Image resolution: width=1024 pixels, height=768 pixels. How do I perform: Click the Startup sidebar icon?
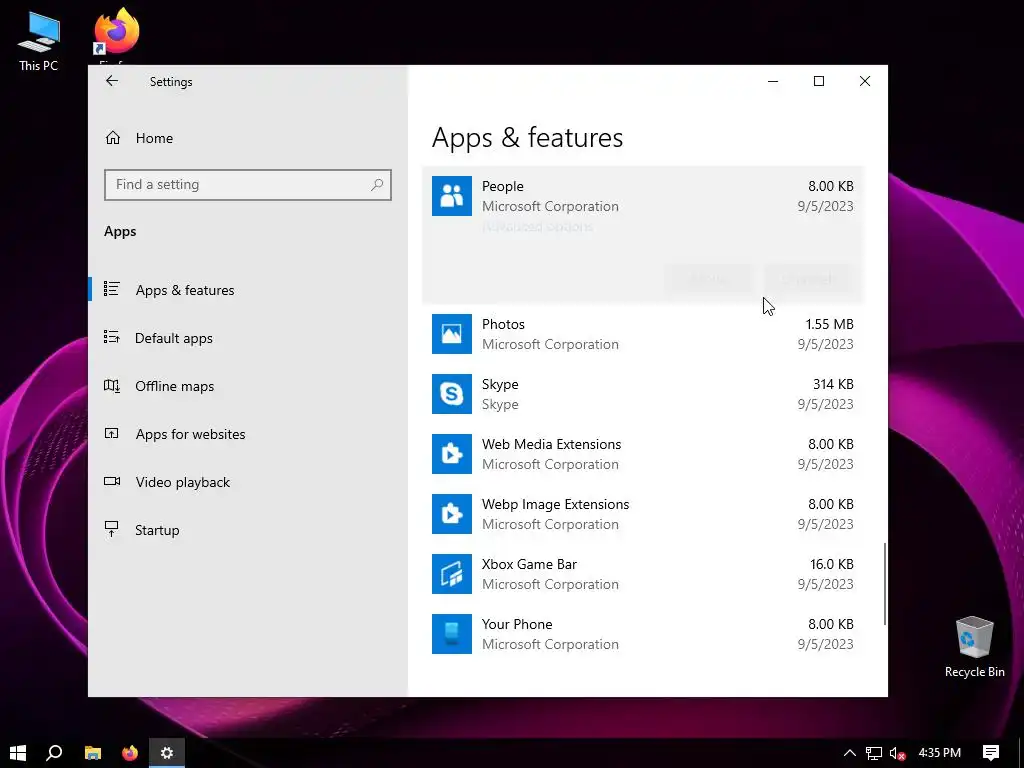pos(112,529)
